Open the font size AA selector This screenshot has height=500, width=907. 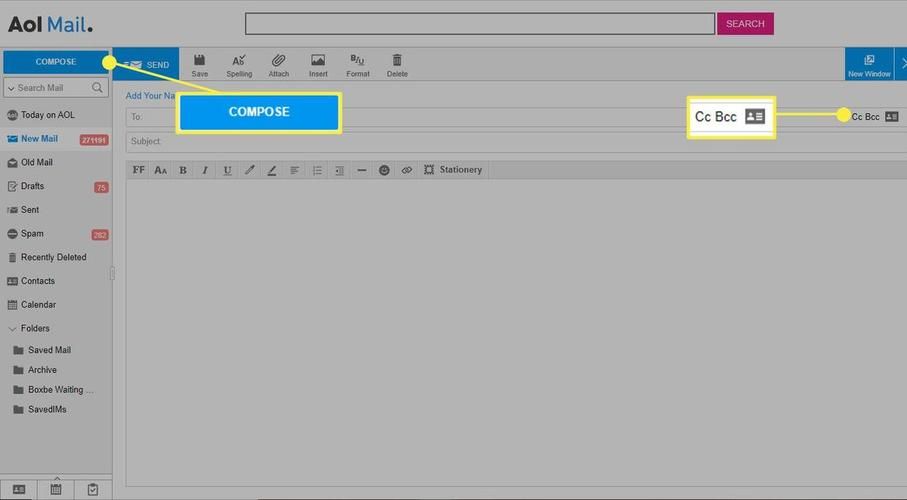click(x=160, y=170)
